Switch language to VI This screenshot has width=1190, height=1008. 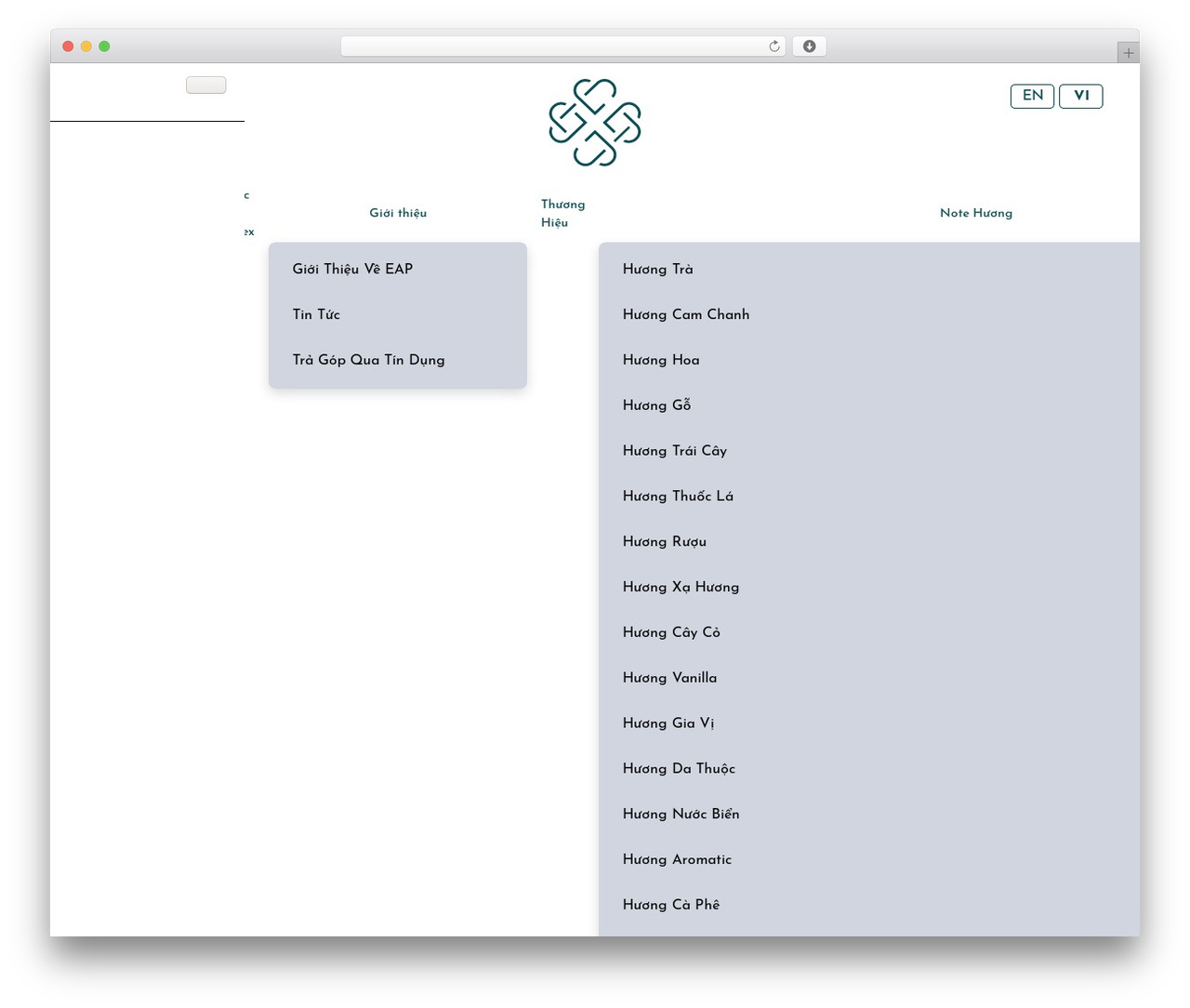[x=1081, y=96]
